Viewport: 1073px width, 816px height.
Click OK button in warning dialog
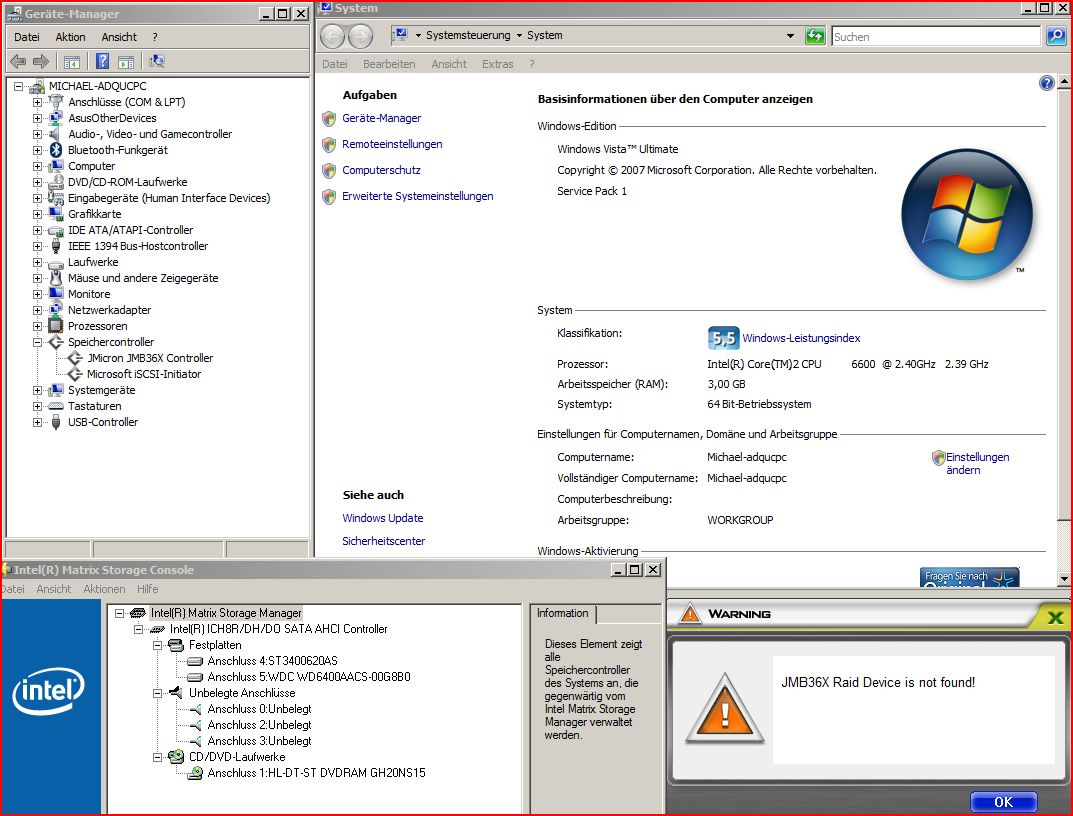[x=1003, y=802]
